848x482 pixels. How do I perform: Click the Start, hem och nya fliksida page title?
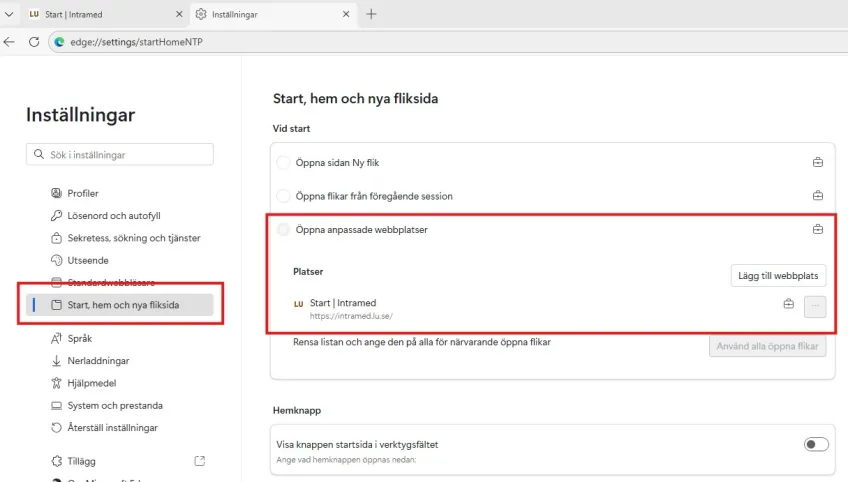[355, 98]
